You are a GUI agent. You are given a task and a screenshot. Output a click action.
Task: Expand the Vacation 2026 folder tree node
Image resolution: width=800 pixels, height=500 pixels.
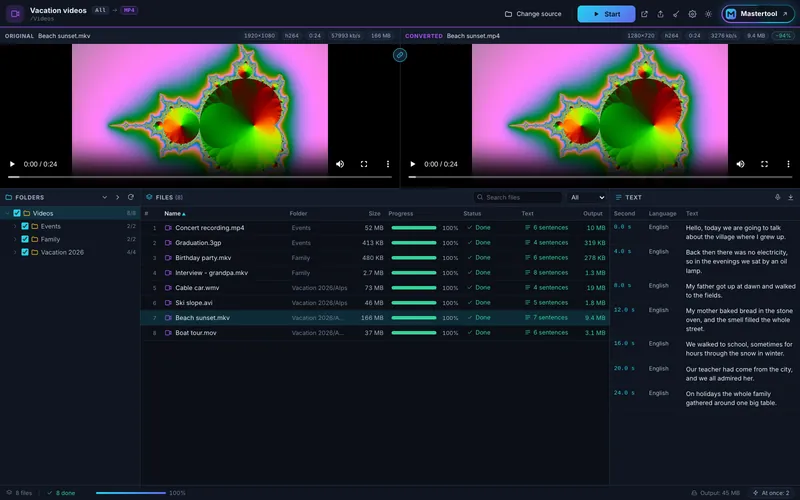[15, 252]
